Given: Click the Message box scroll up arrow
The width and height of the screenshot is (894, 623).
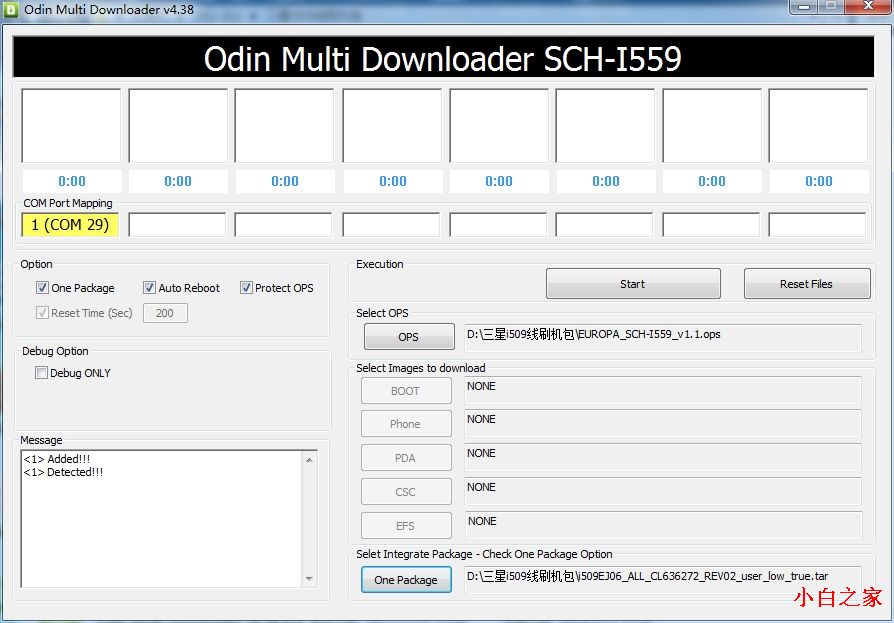Looking at the screenshot, I should [309, 459].
